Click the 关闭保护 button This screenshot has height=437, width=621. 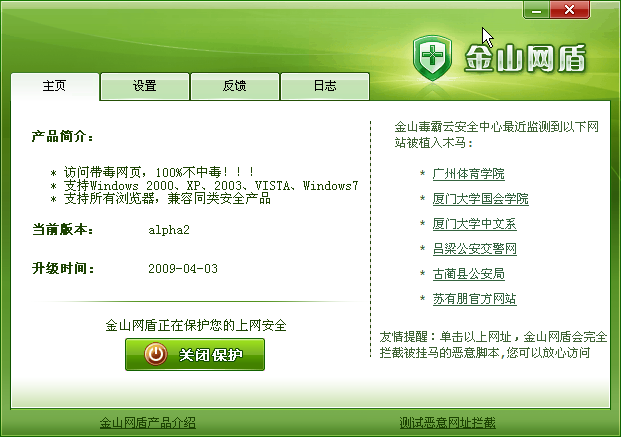tap(195, 355)
